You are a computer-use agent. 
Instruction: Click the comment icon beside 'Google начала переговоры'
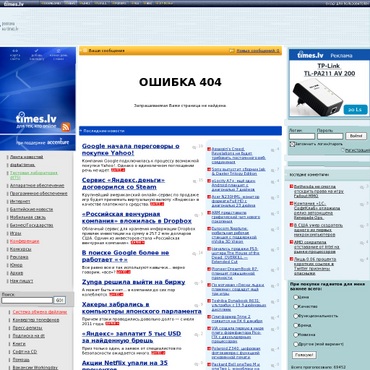coord(194,147)
